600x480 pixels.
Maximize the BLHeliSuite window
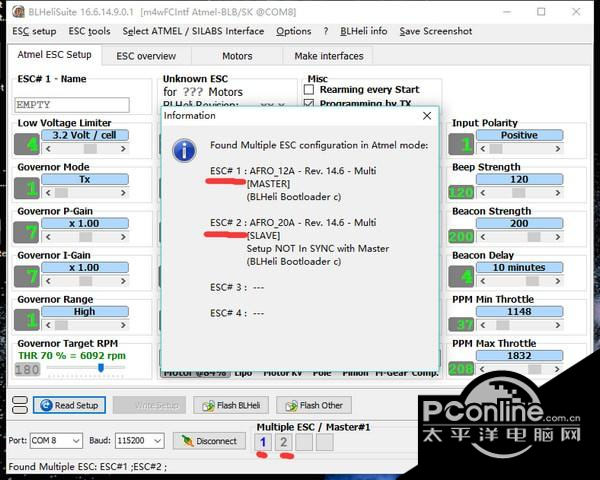(x=541, y=12)
